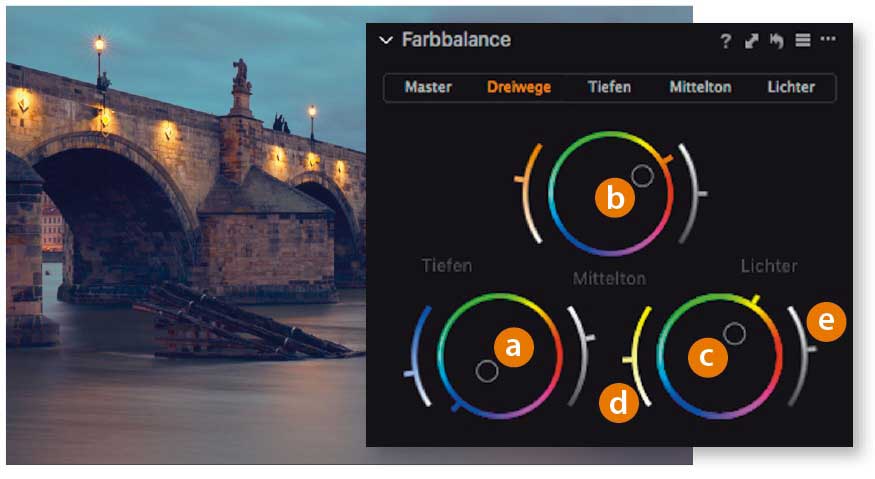
Task: Open the Farbbalance help question mark
Action: point(725,41)
